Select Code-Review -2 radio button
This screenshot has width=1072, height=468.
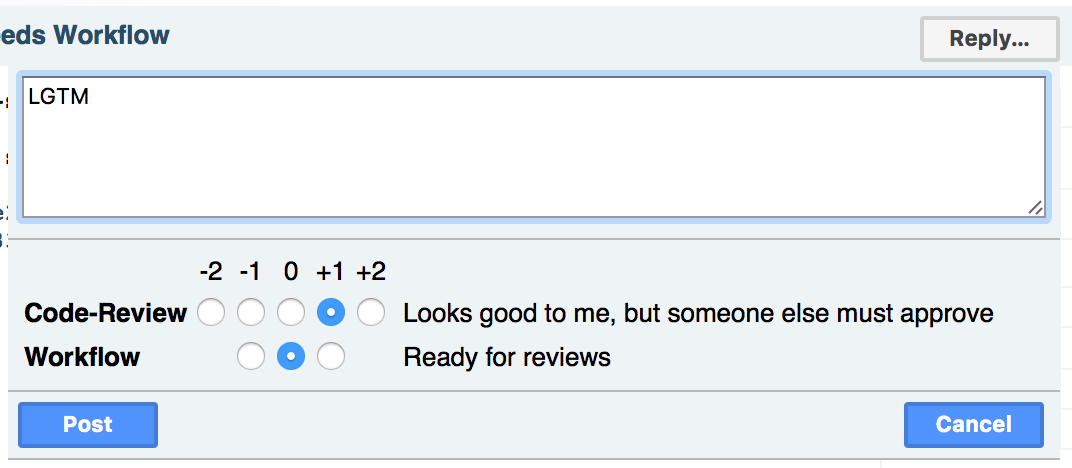coord(211,313)
